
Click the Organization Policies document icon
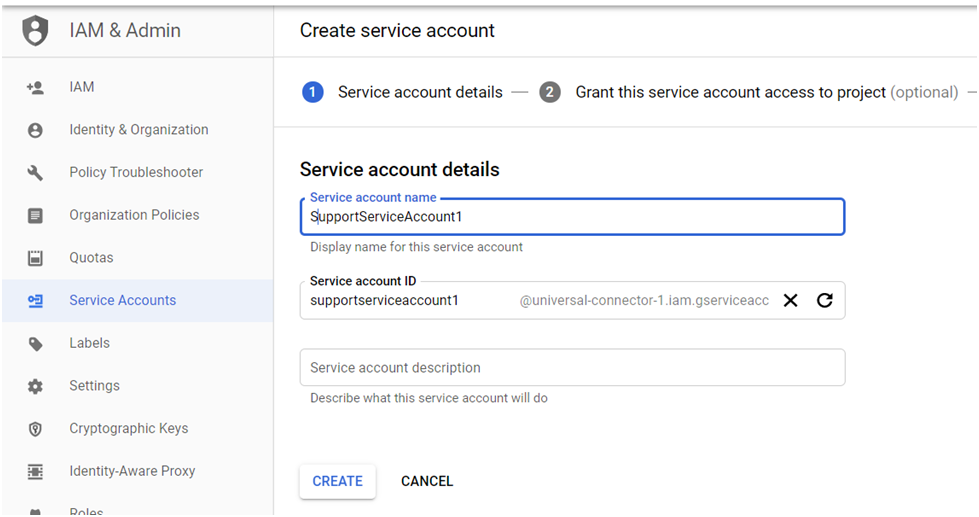pos(35,215)
